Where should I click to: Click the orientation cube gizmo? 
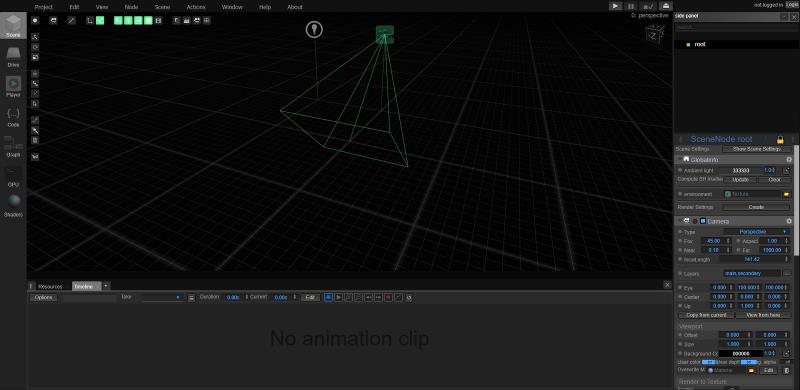point(655,35)
